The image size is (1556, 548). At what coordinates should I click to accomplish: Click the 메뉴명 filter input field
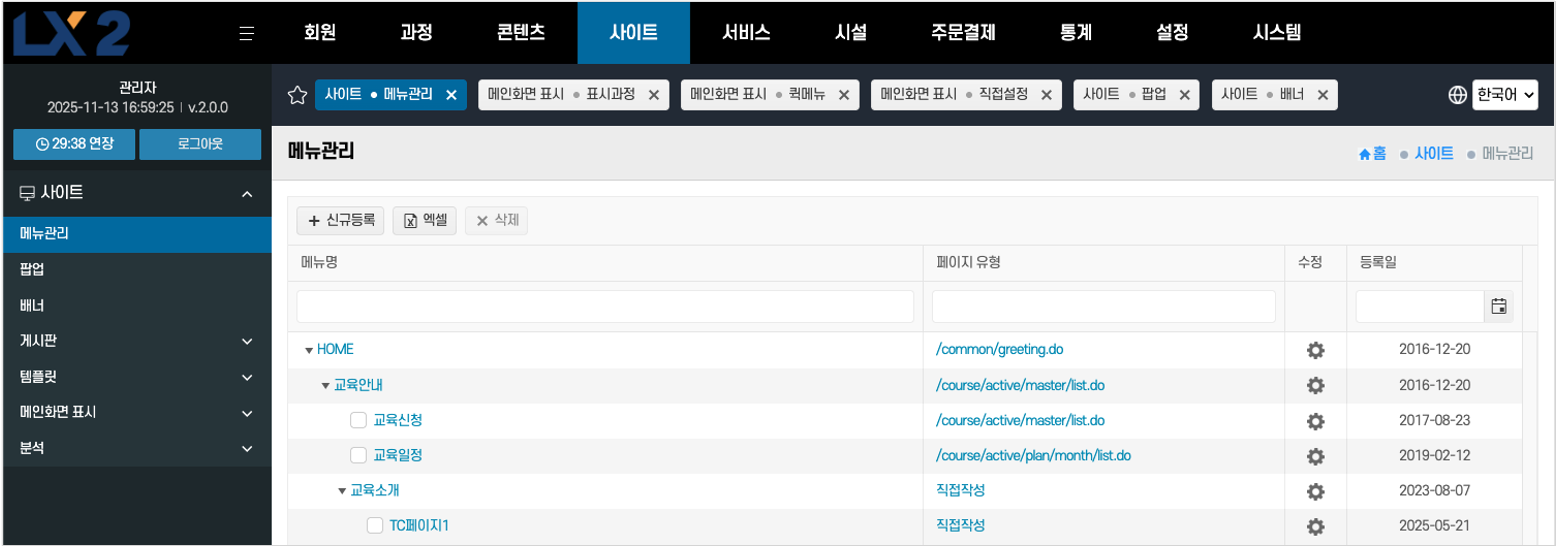605,307
